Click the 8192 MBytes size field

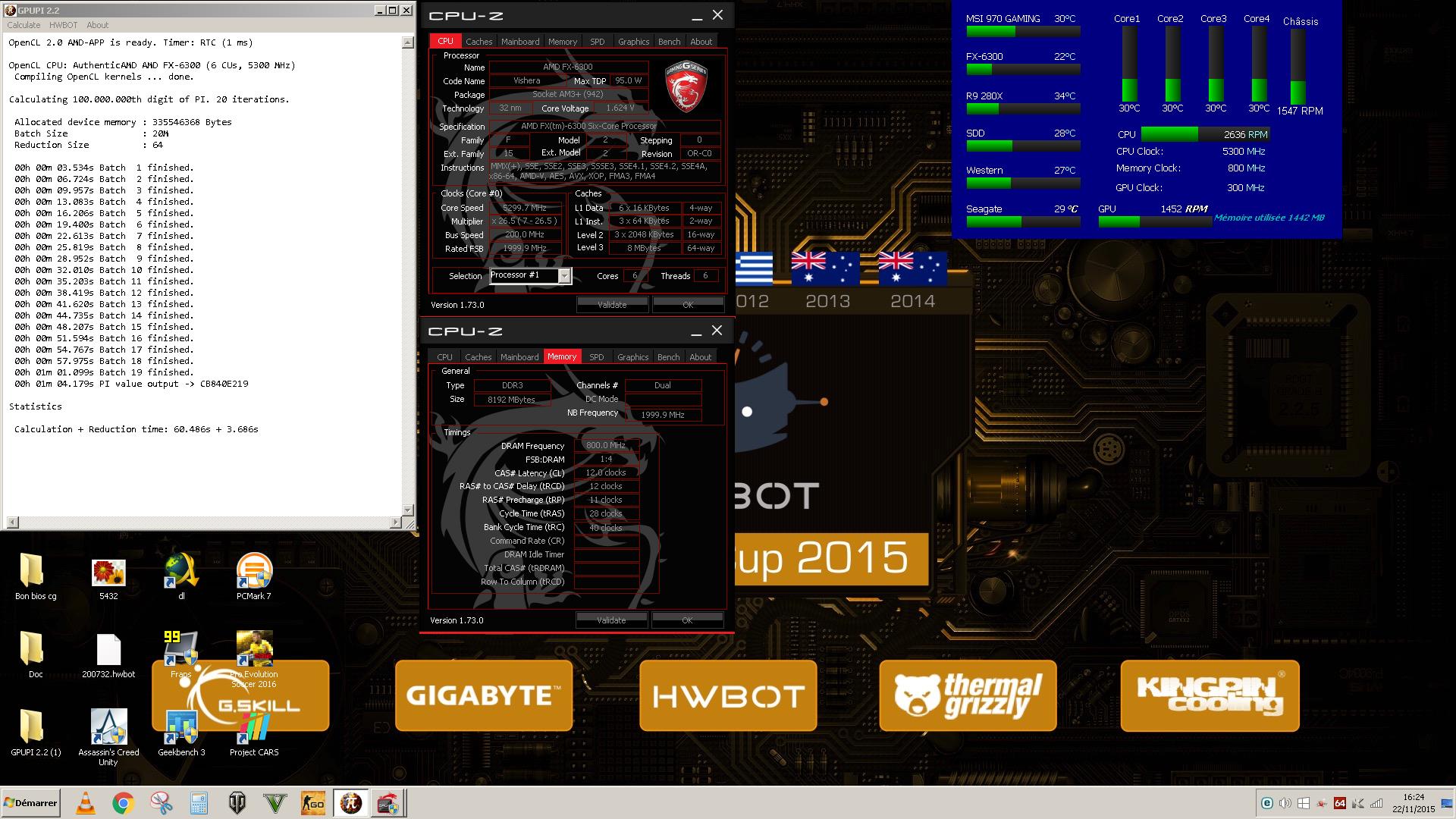pos(512,400)
